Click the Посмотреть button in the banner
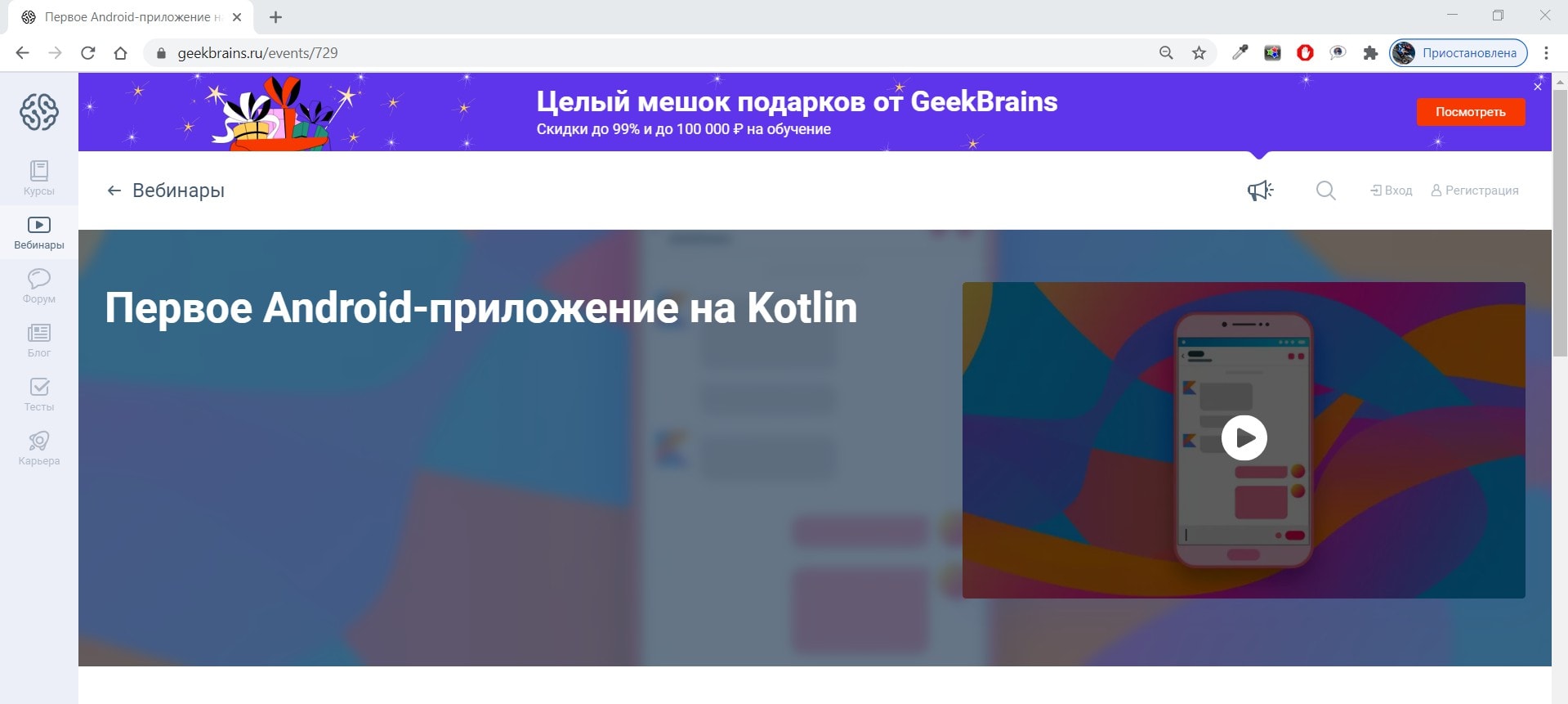The height and width of the screenshot is (704, 1568). point(1471,112)
